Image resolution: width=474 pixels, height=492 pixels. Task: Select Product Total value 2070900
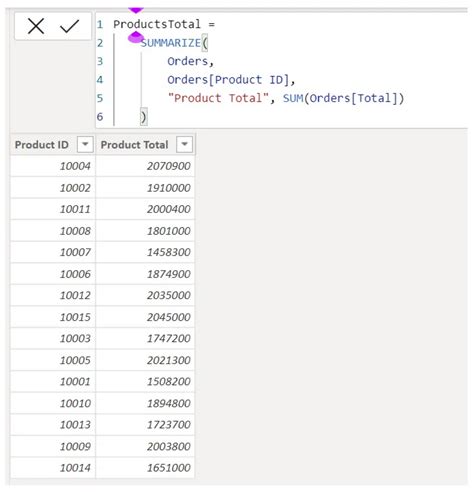coord(145,166)
